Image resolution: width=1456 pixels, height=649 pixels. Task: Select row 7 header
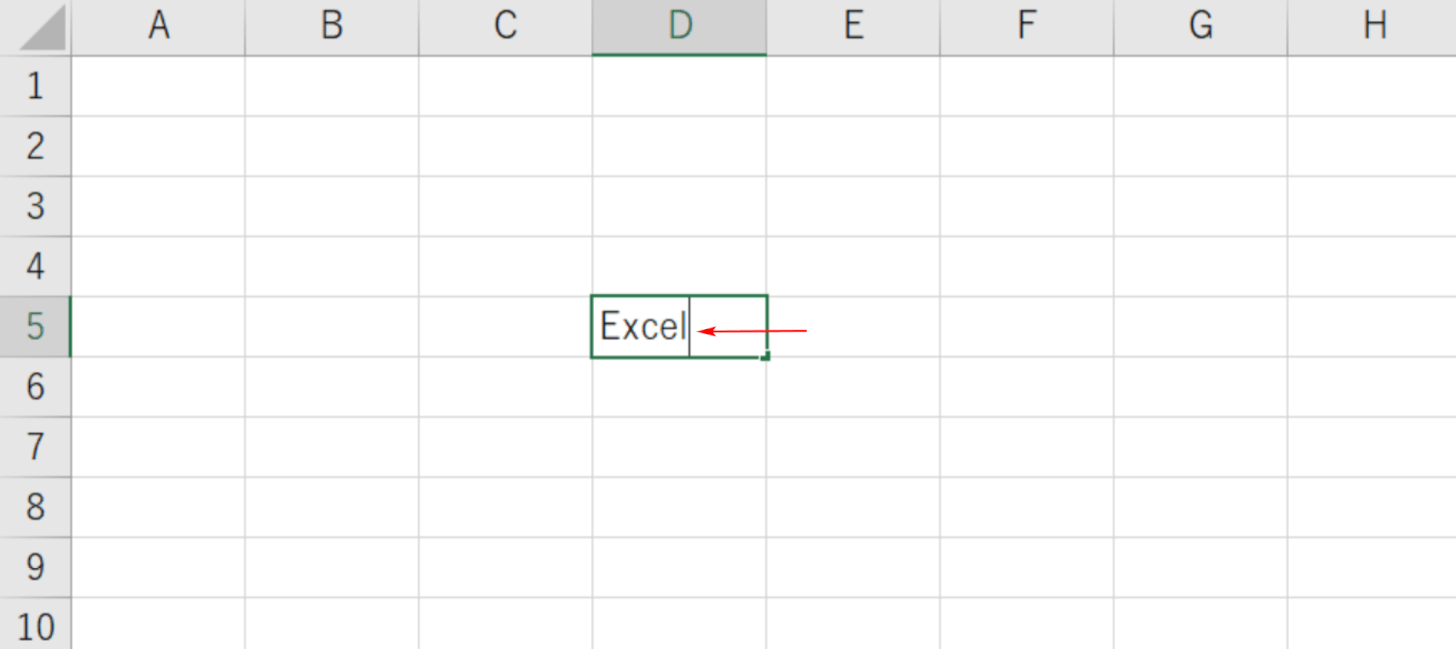[x=35, y=447]
